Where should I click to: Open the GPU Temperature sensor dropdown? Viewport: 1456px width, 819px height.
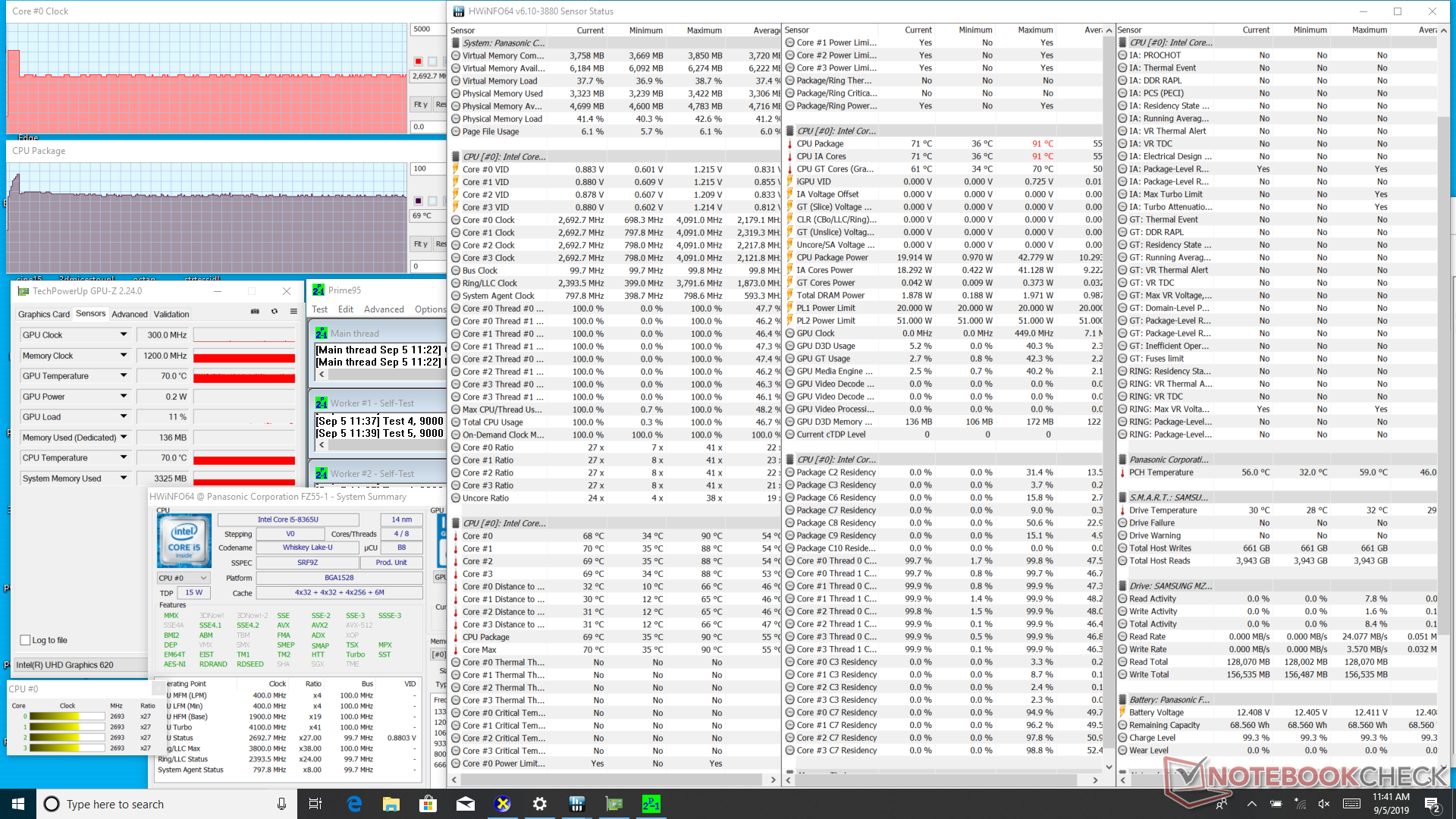click(123, 376)
